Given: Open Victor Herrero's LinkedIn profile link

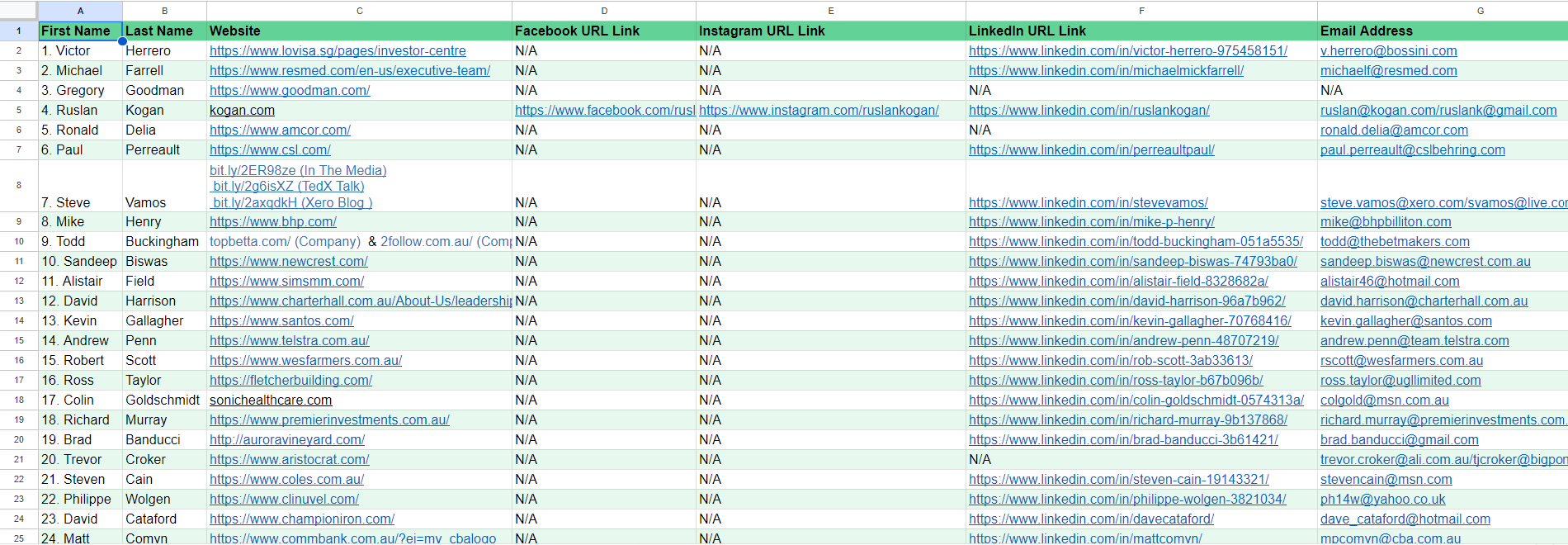Looking at the screenshot, I should [x=1127, y=51].
